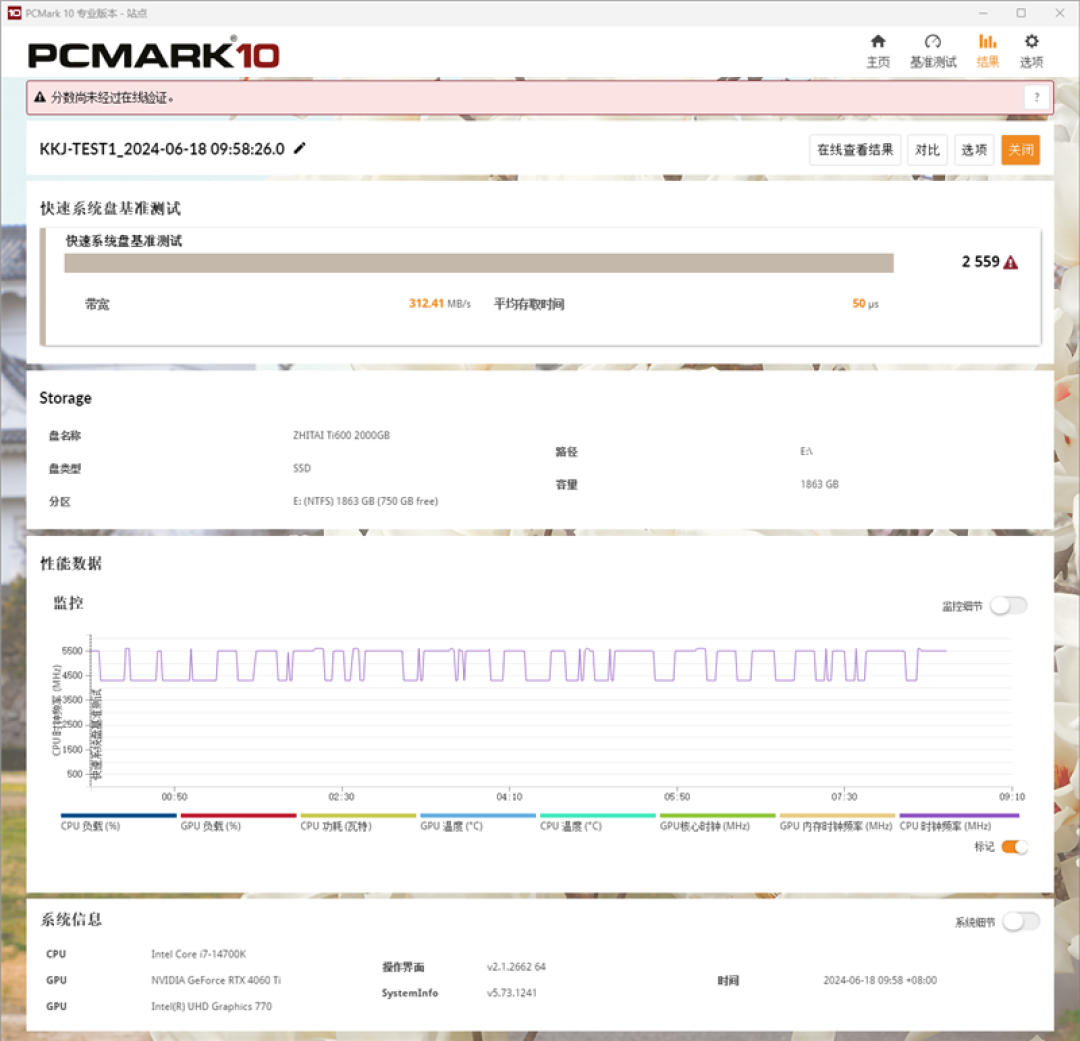Click the time value 2024-06-18 09:58 +08:00

880,980
